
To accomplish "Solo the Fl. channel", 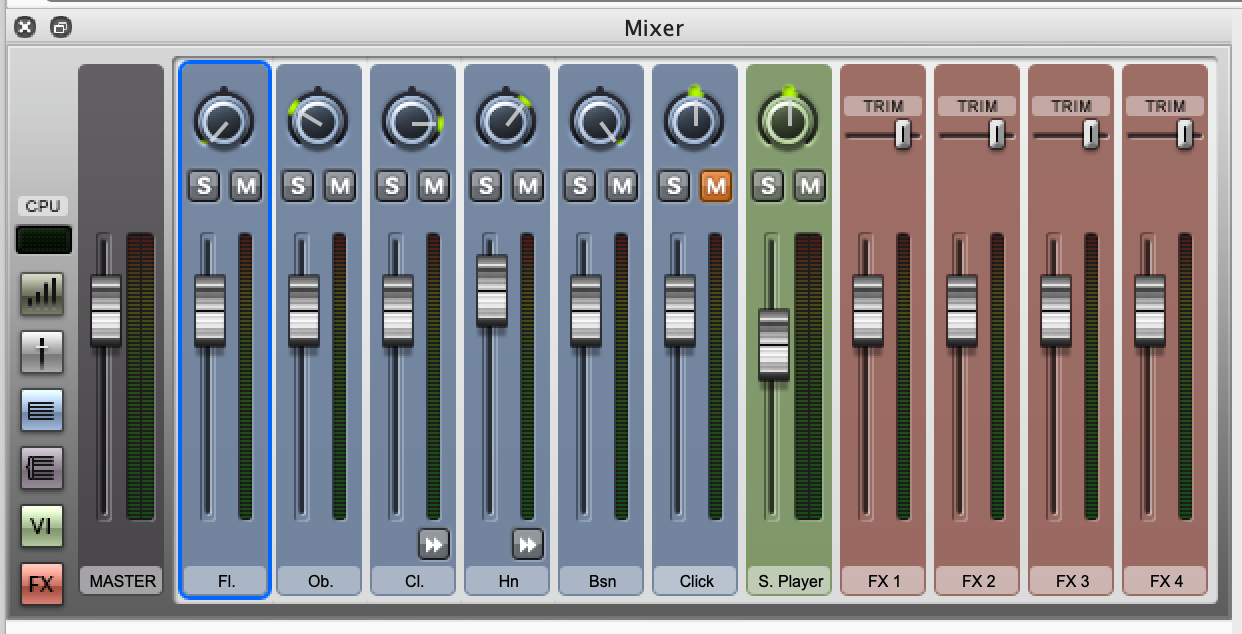I will (204, 186).
